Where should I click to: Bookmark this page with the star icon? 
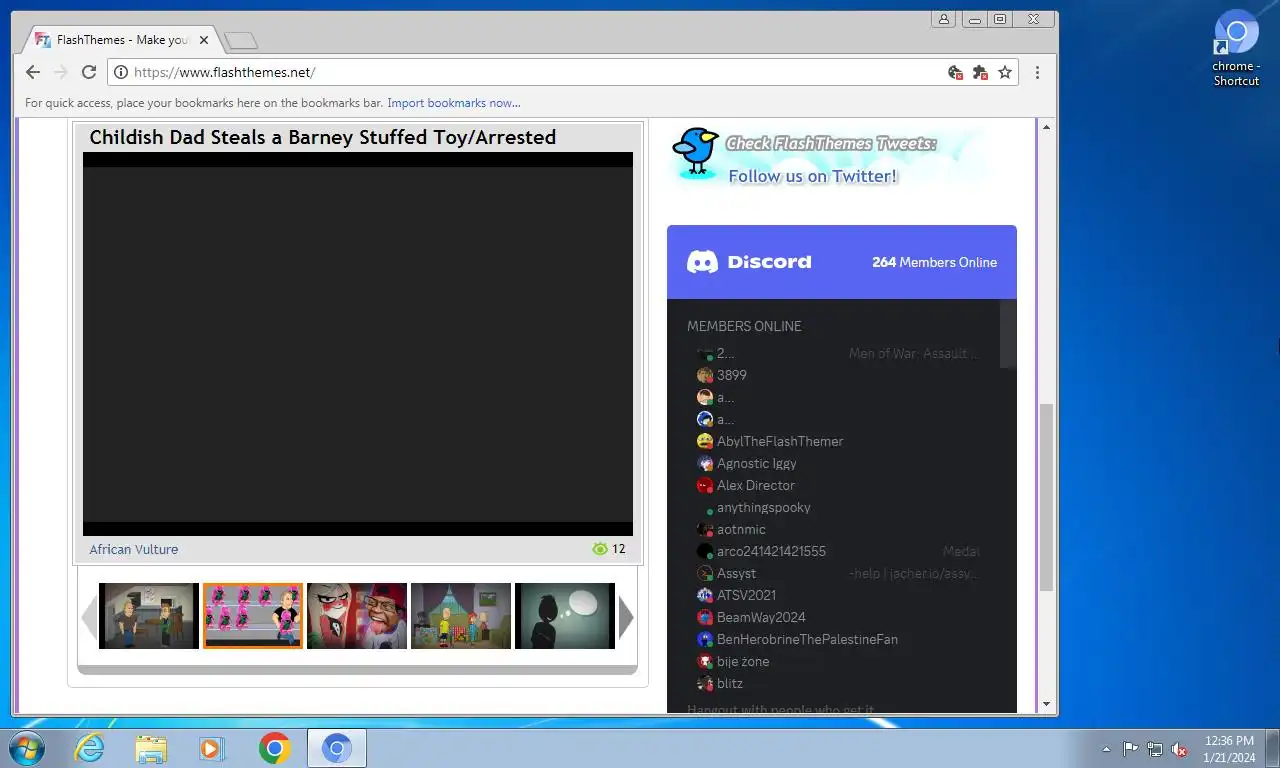point(1005,72)
